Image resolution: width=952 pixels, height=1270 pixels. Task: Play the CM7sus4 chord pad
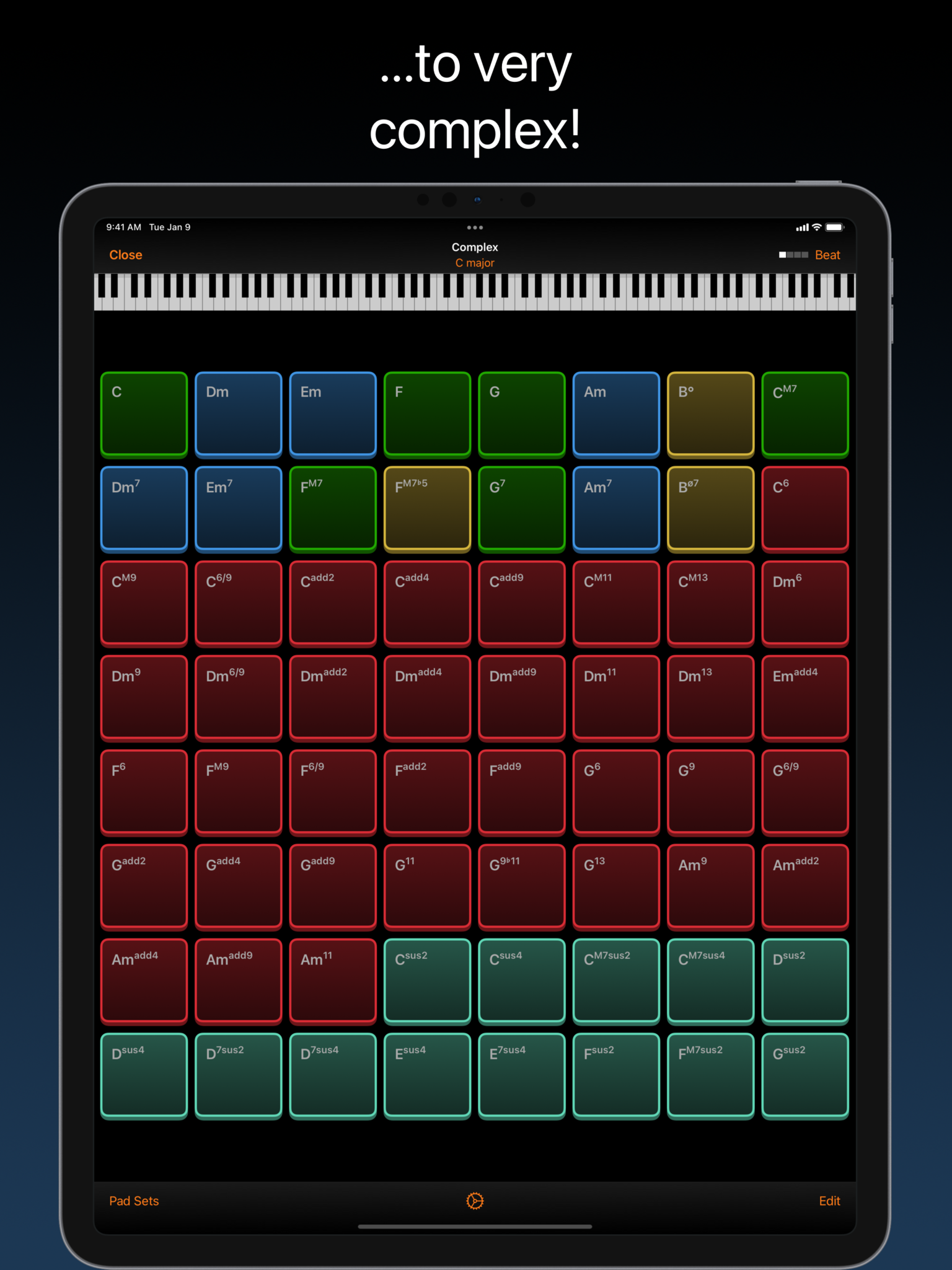710,981
